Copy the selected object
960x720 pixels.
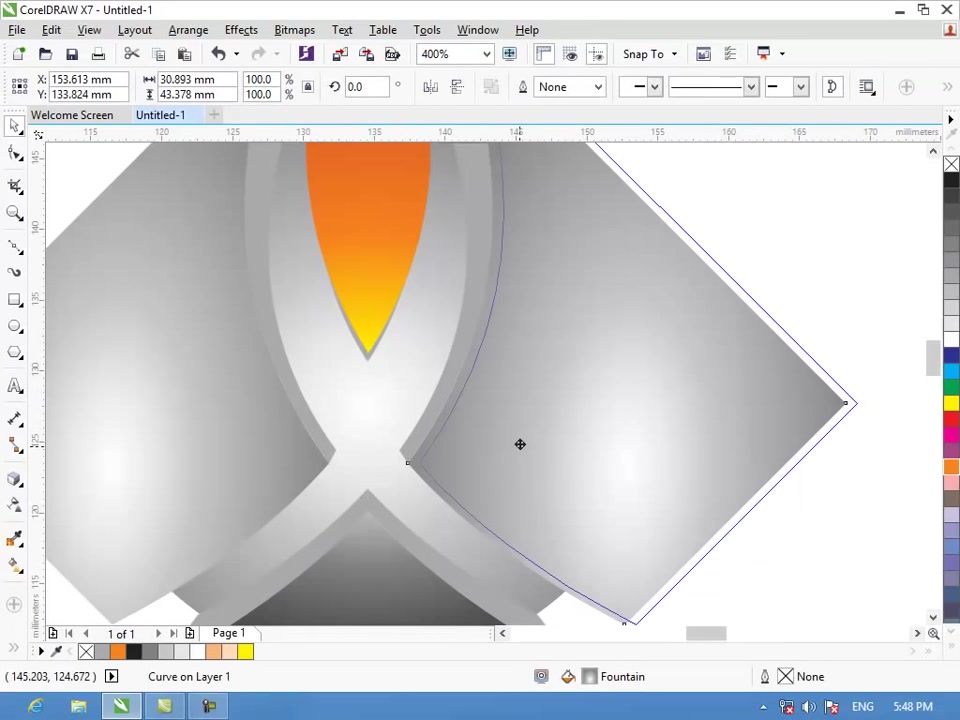click(158, 54)
